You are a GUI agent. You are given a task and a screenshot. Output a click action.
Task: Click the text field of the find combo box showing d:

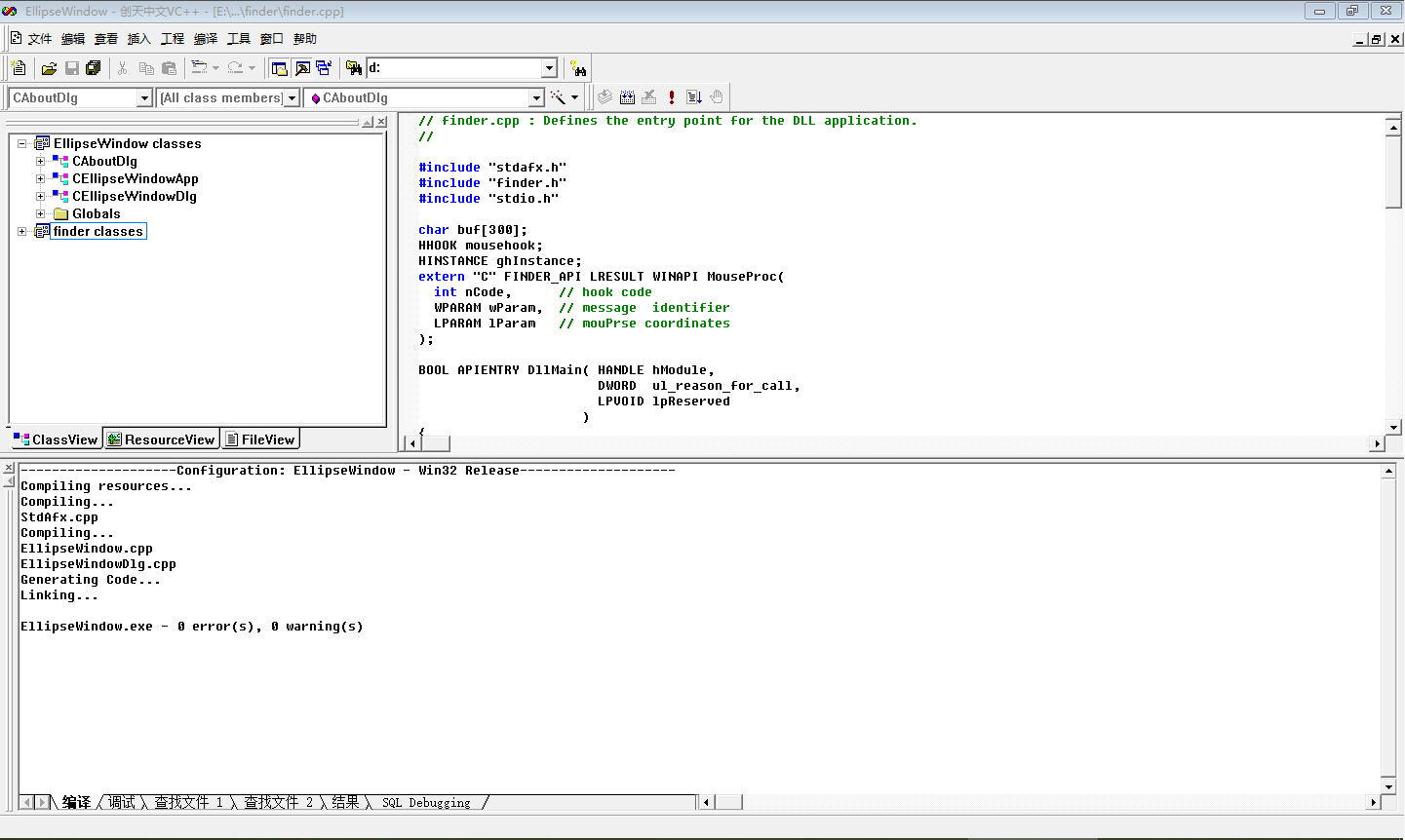(x=453, y=68)
